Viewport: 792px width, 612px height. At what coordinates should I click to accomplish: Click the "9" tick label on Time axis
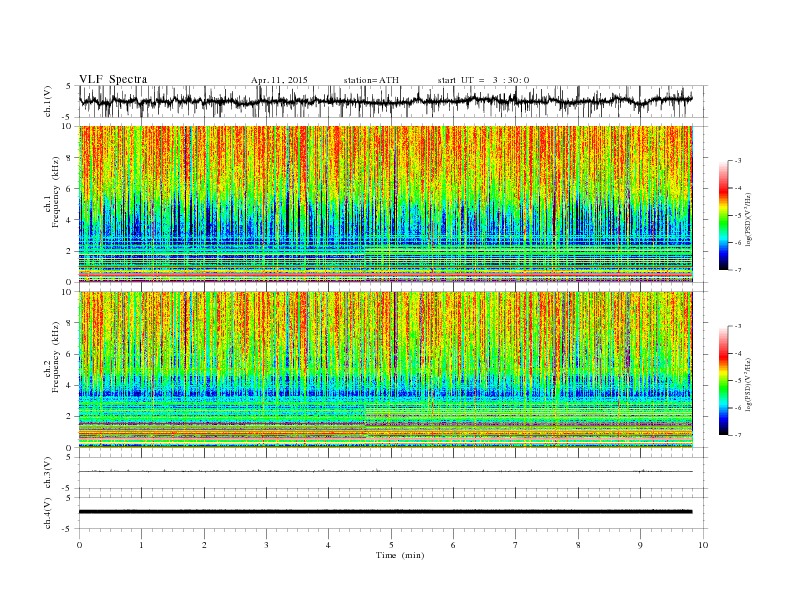point(640,545)
